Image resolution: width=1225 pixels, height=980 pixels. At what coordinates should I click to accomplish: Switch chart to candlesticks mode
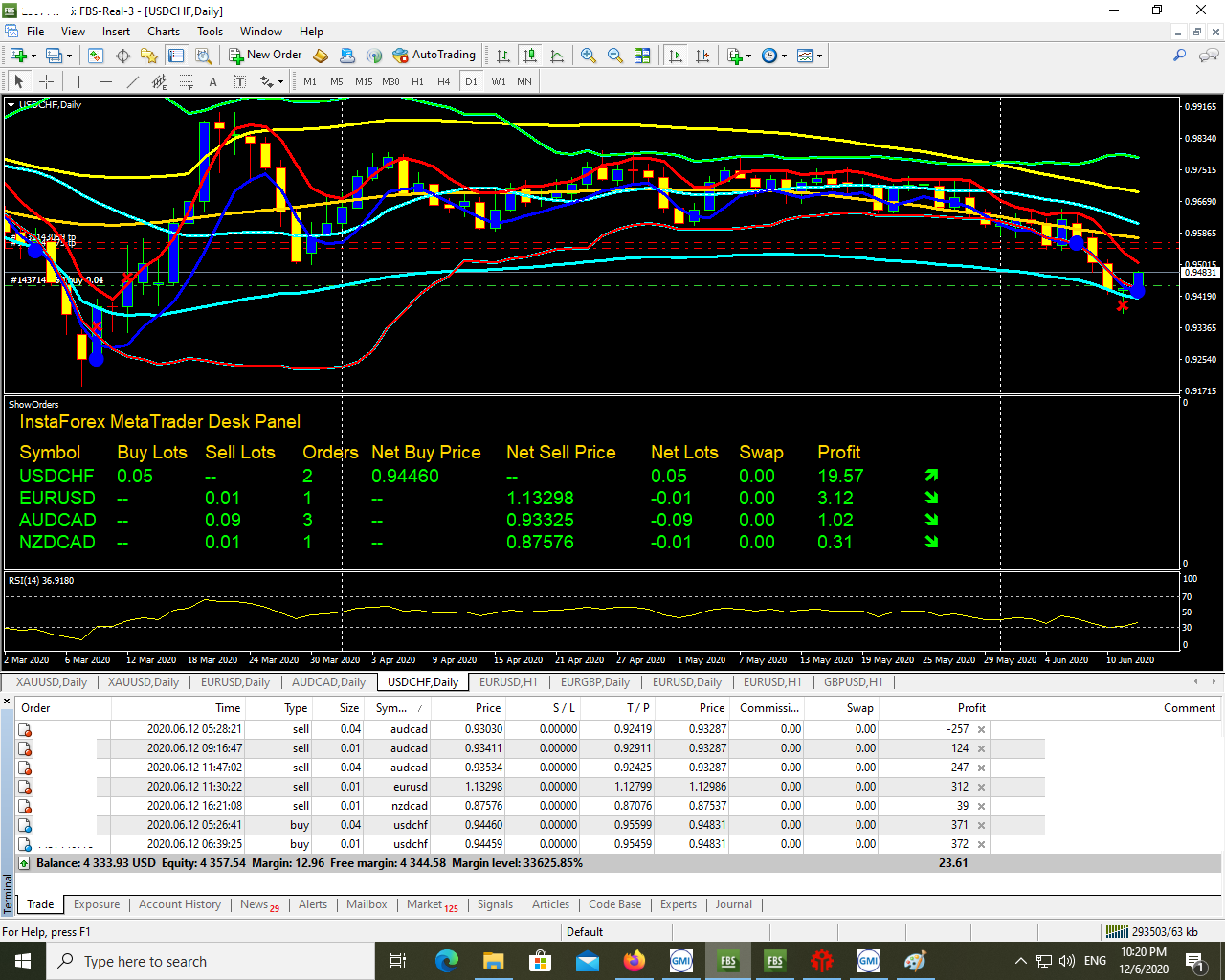coord(530,56)
